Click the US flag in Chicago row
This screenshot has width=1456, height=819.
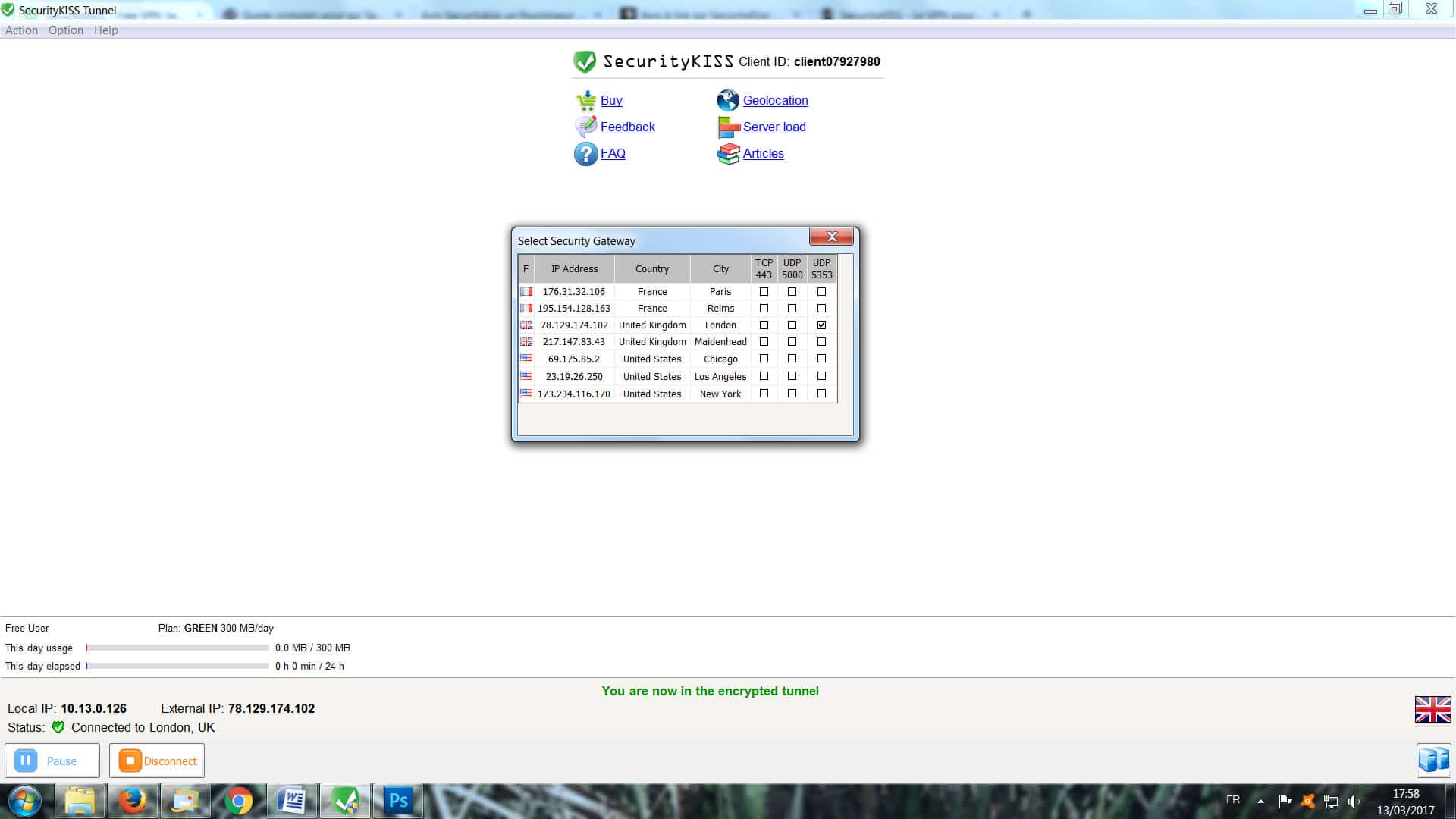[526, 359]
